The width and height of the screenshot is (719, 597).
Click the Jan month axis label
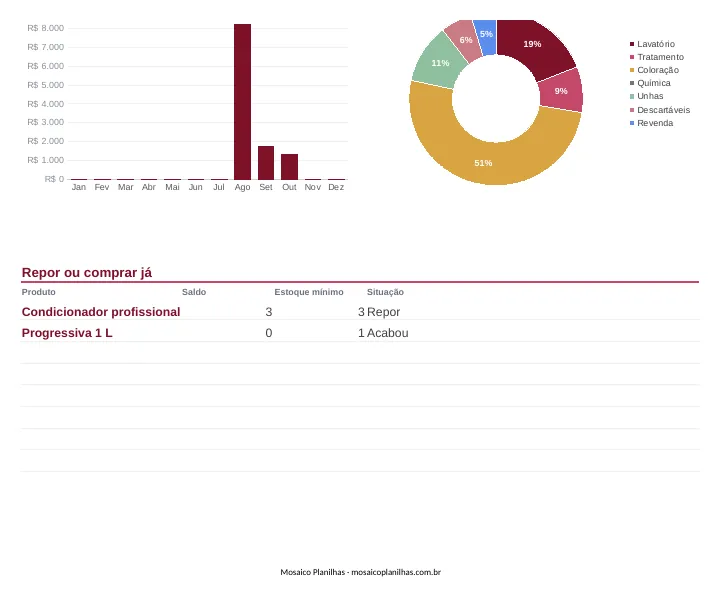(78, 187)
